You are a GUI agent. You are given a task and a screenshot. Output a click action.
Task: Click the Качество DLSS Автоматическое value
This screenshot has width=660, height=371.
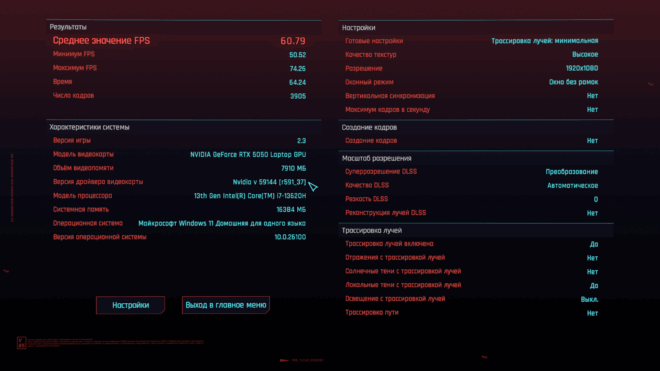pyautogui.click(x=572, y=186)
